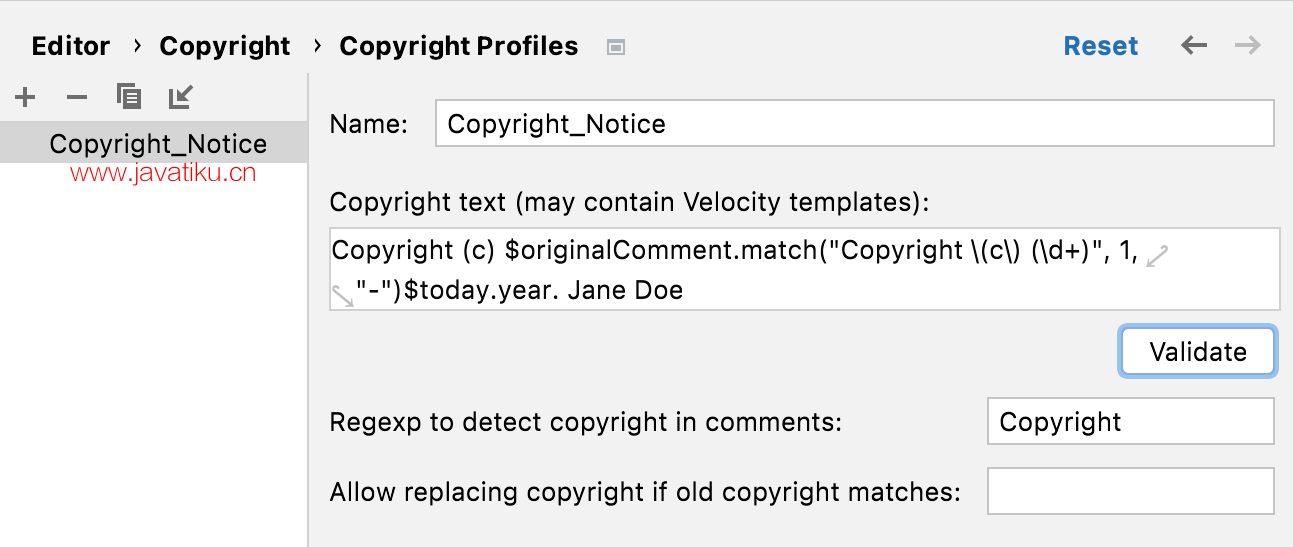
Task: Navigate to Editor breadcrumb
Action: click(71, 46)
